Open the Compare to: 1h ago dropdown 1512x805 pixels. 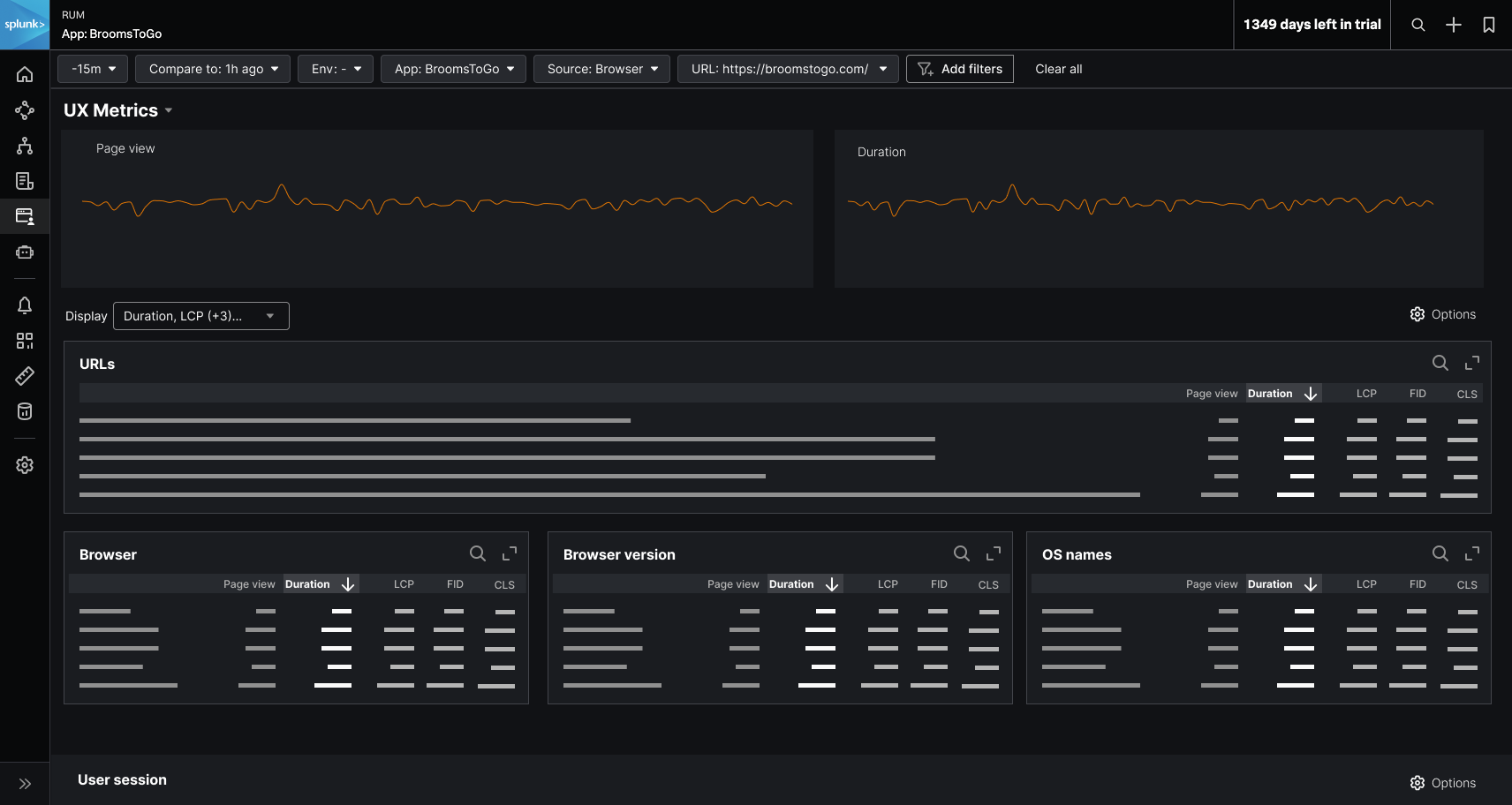tap(213, 69)
